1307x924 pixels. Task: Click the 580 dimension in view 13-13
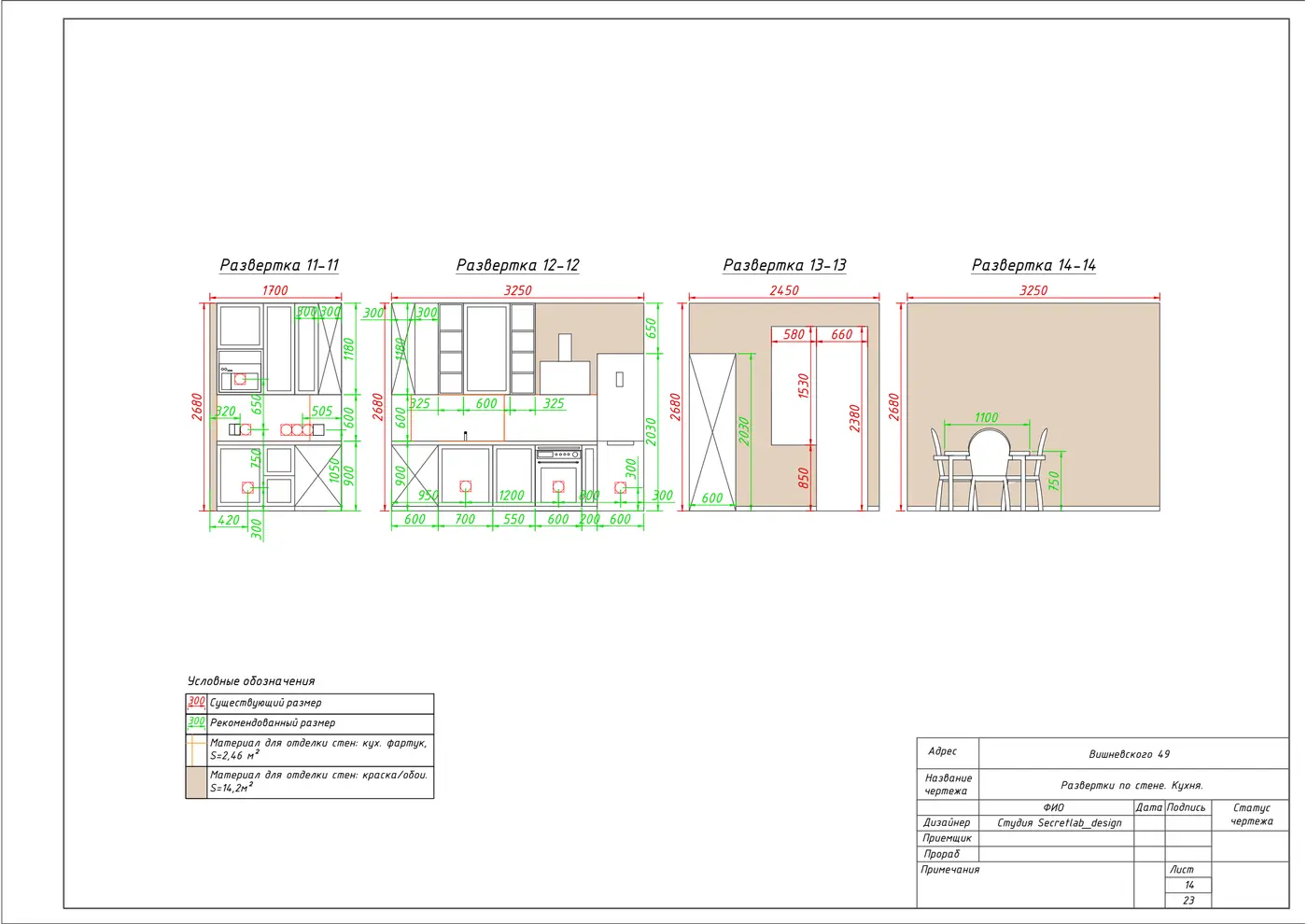[794, 334]
